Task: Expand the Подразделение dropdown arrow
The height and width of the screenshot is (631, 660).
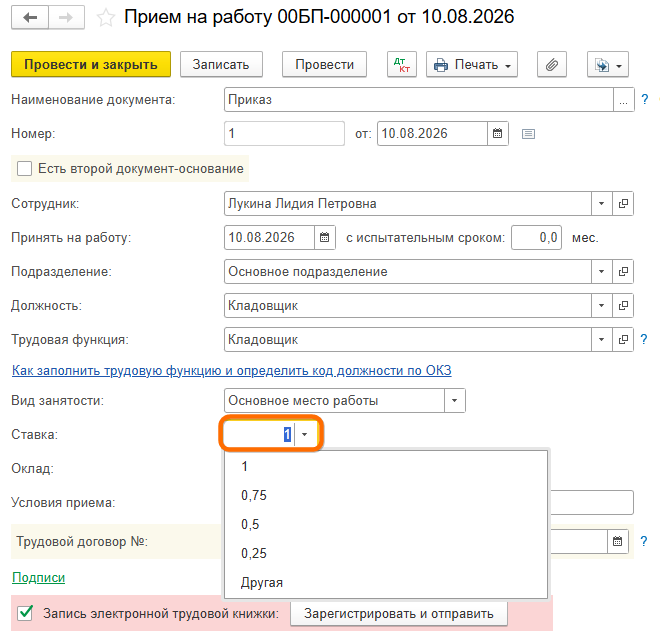Action: tap(601, 272)
